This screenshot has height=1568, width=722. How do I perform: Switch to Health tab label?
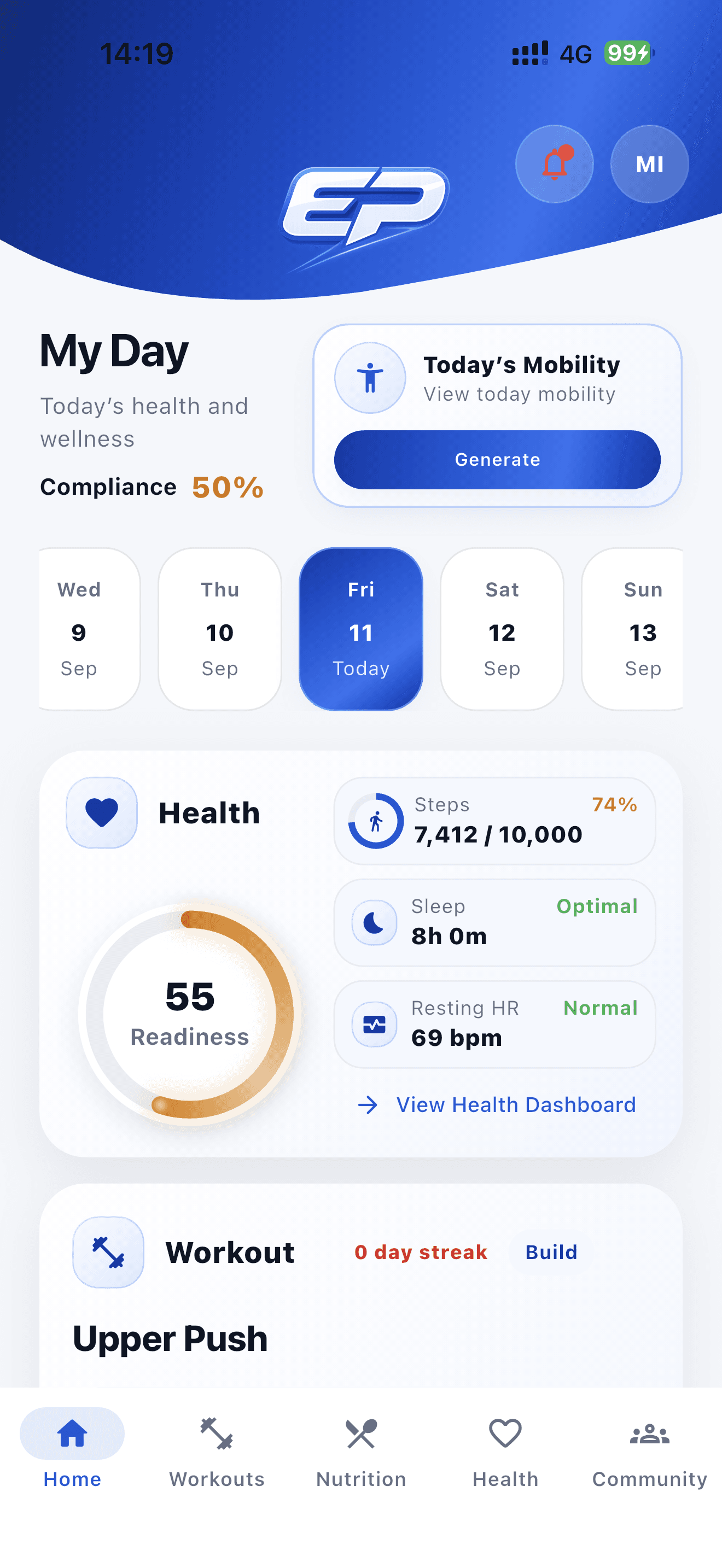point(505,1479)
